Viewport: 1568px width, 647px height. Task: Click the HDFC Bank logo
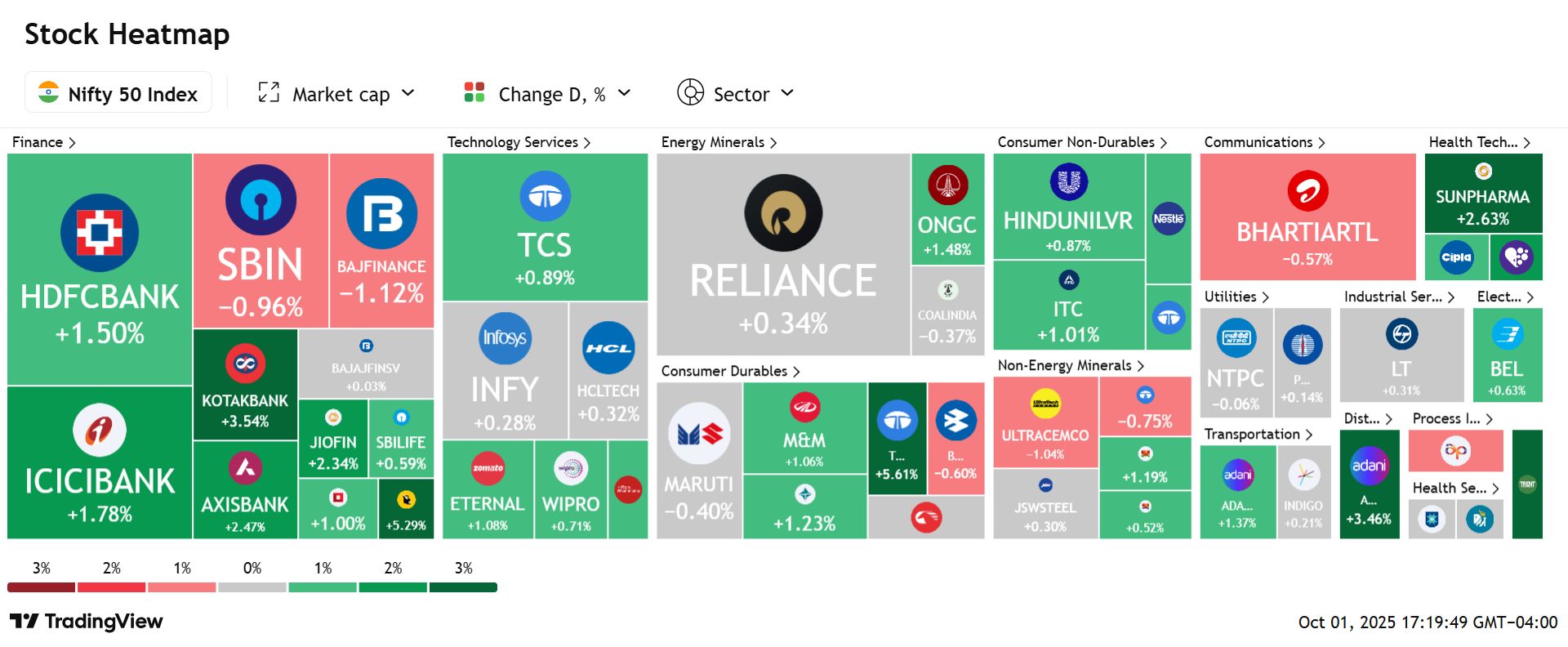100,233
